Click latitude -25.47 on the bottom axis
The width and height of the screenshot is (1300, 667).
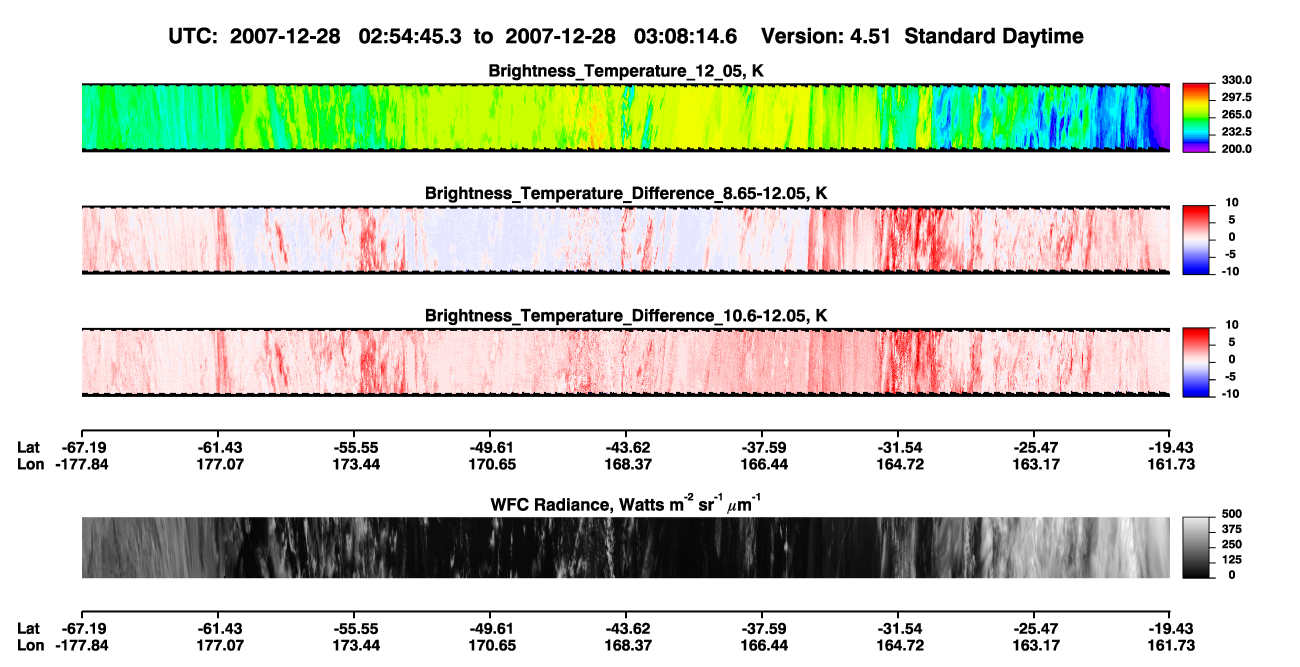1034,628
